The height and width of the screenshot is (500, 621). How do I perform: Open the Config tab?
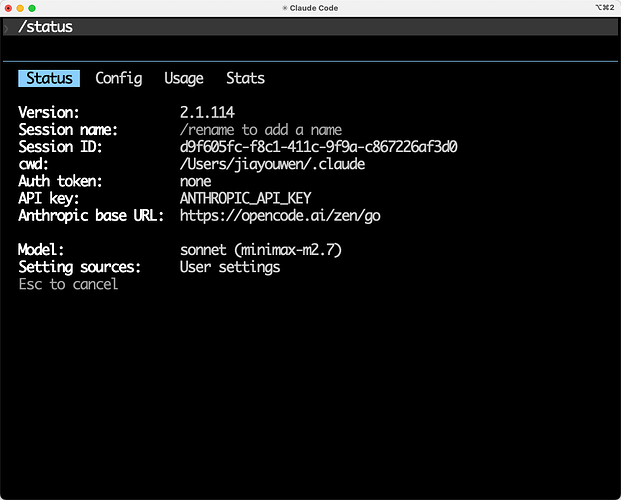(x=118, y=78)
